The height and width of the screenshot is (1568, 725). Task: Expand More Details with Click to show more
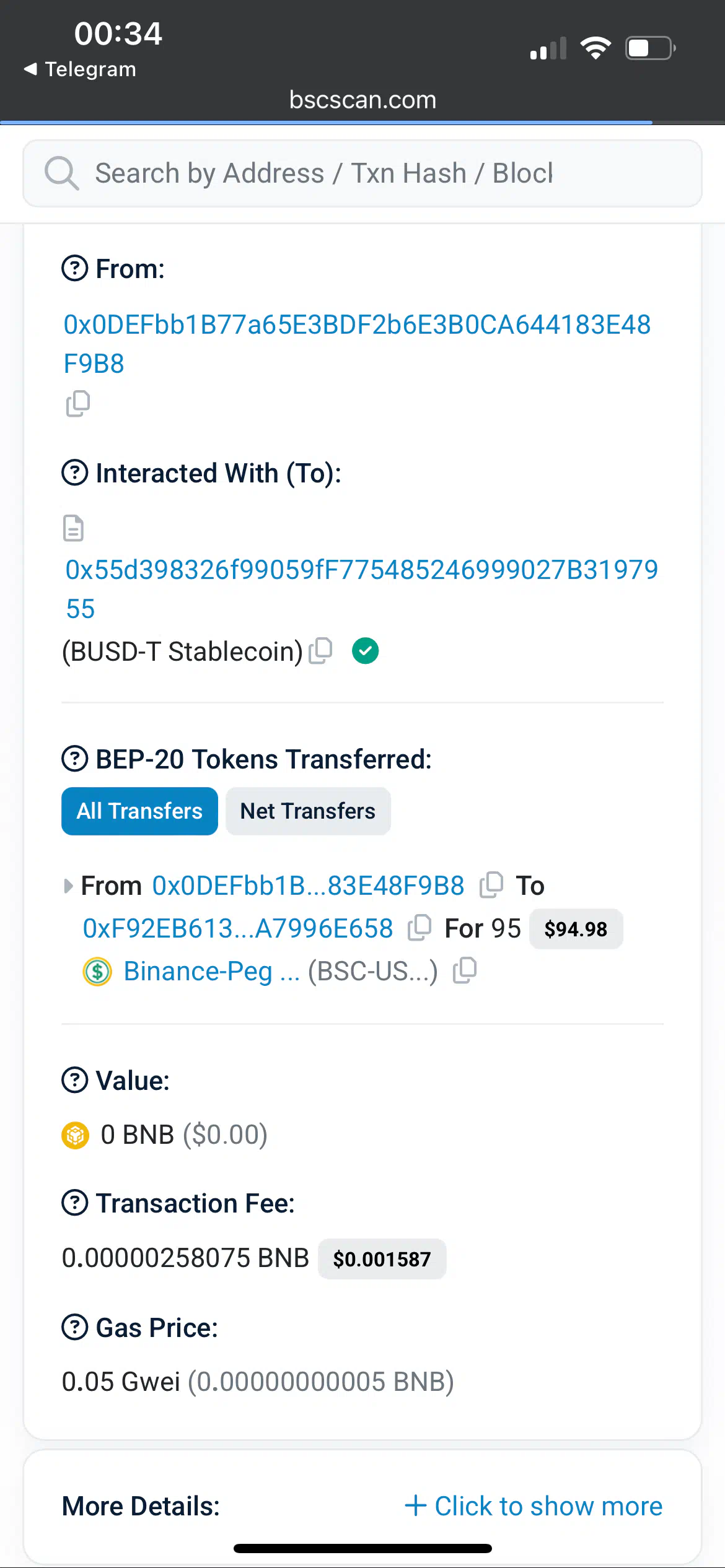[534, 1505]
